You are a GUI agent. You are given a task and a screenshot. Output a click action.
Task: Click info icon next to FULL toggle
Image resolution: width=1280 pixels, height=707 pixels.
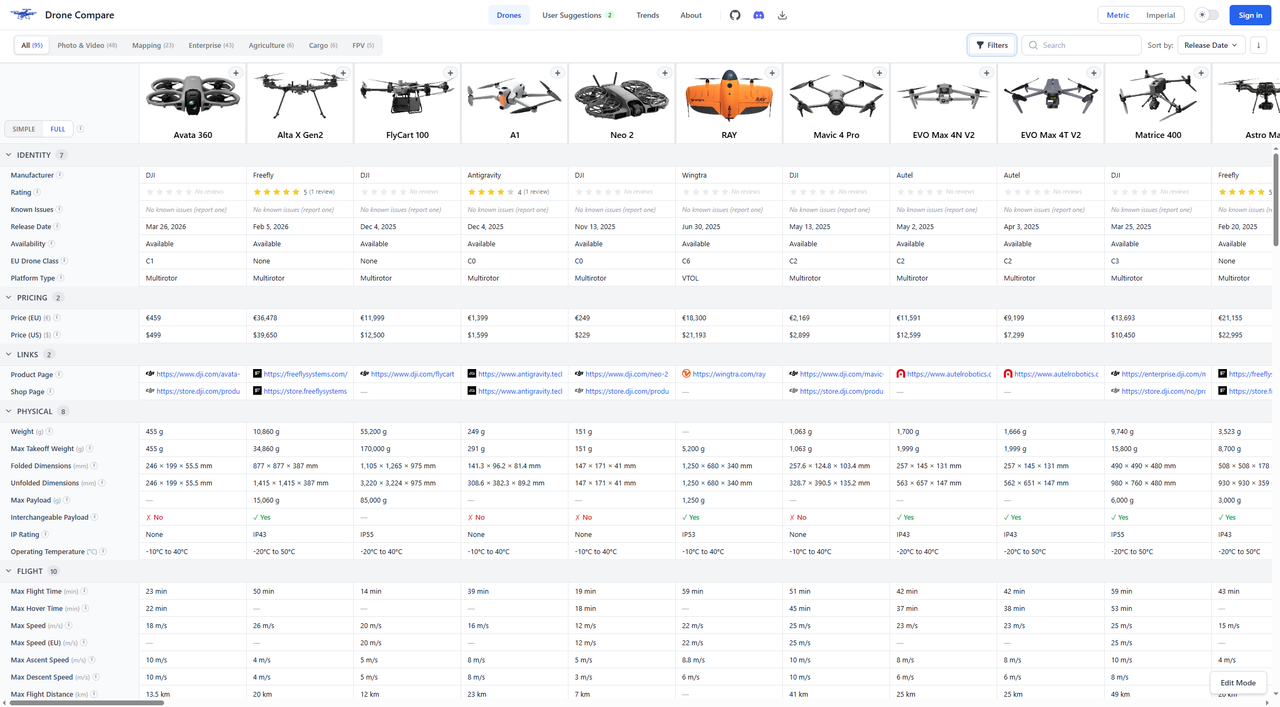(81, 129)
